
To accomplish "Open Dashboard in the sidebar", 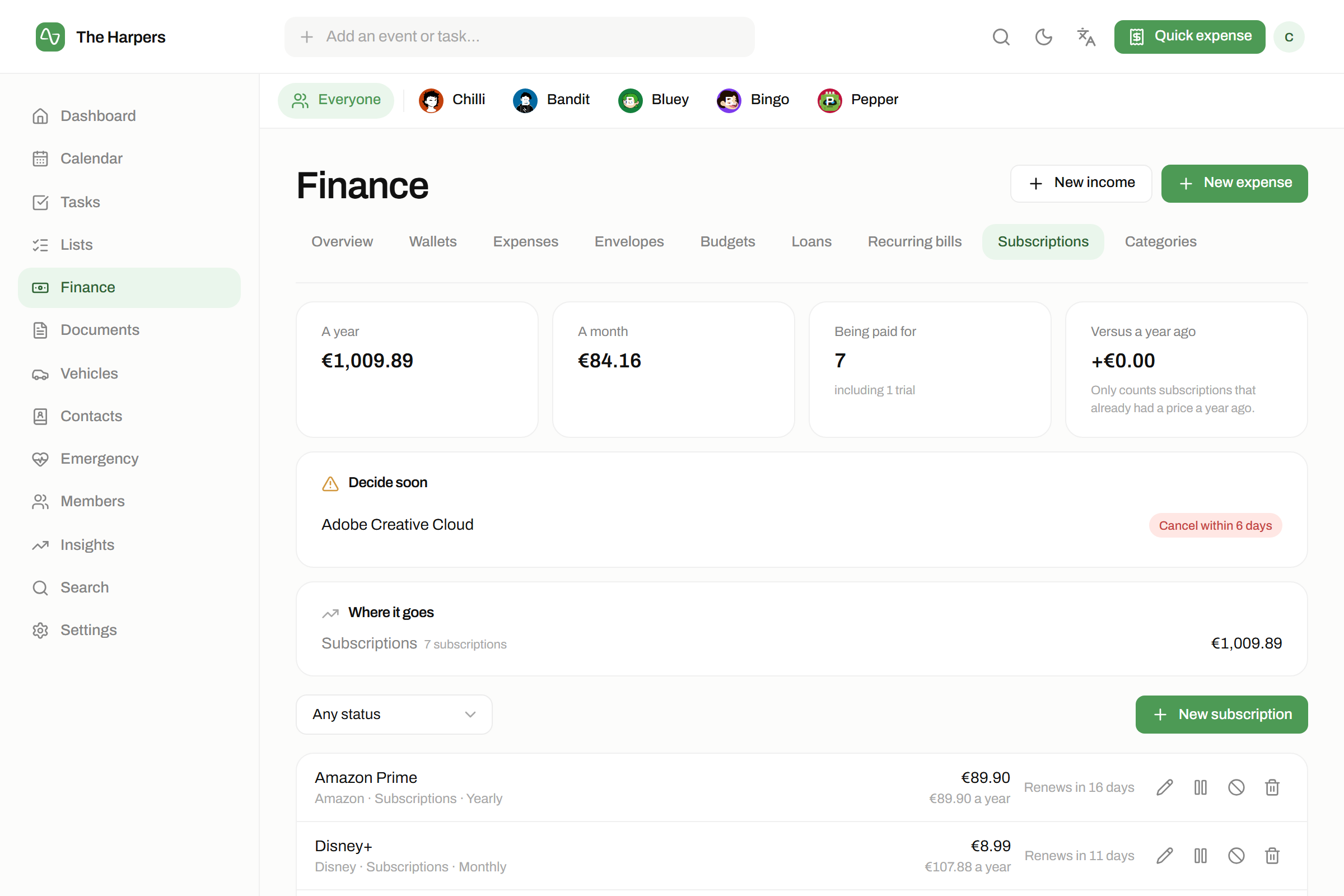I will tap(129, 116).
